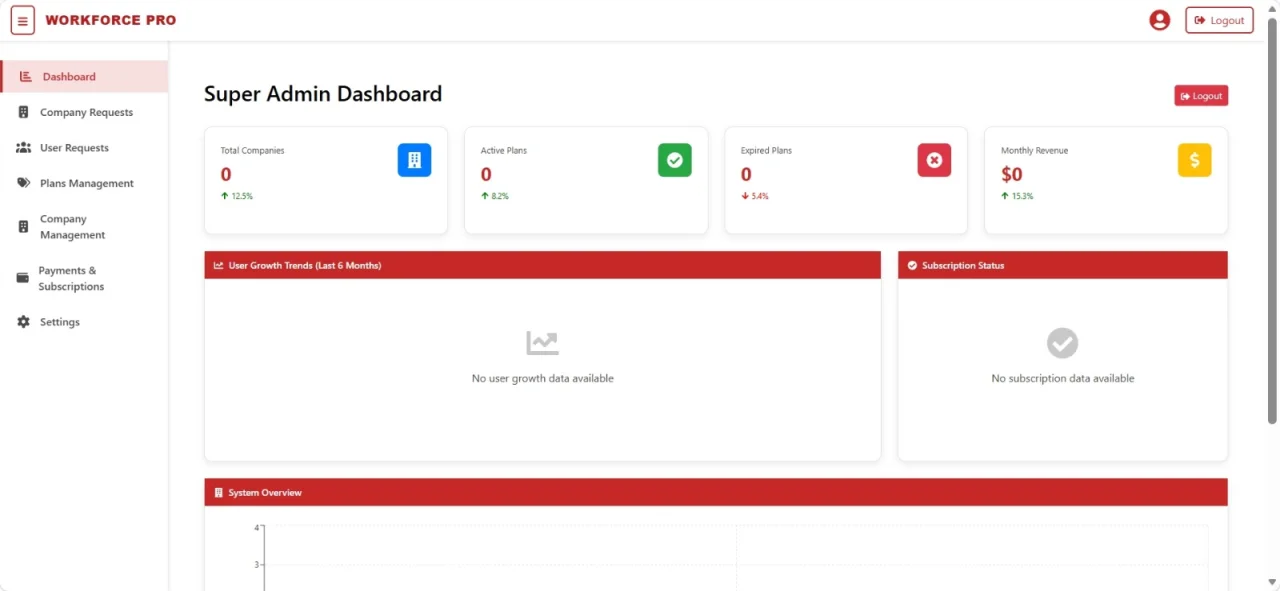Click the Total Companies label
Image resolution: width=1280 pixels, height=591 pixels.
(x=252, y=151)
